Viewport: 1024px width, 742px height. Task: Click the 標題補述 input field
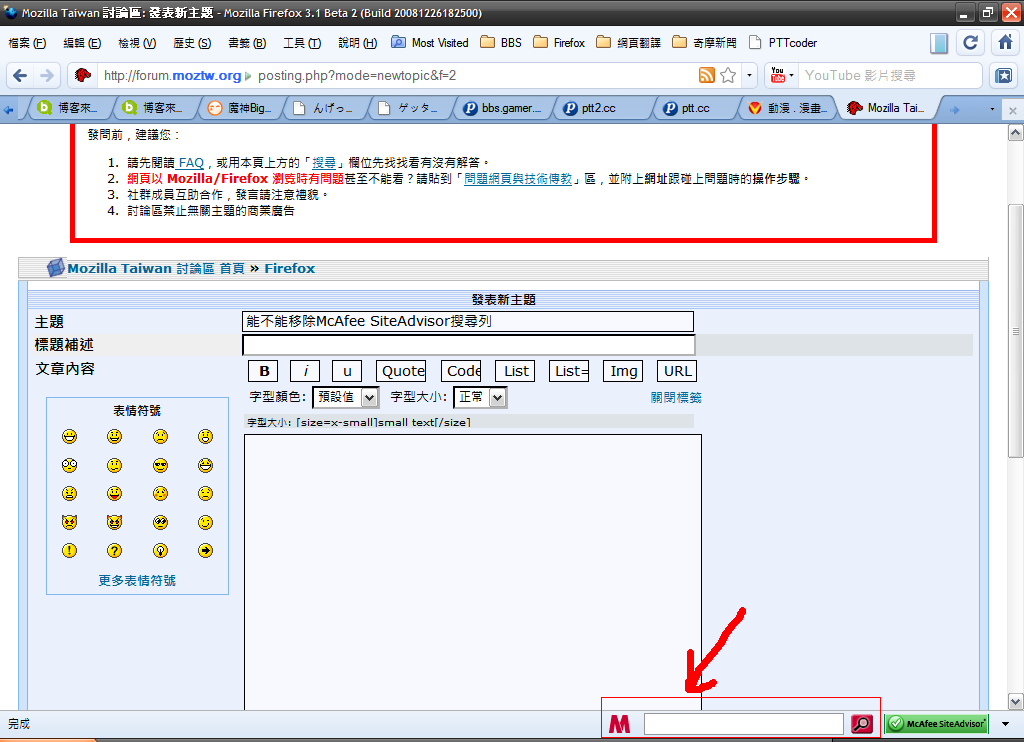tap(468, 345)
